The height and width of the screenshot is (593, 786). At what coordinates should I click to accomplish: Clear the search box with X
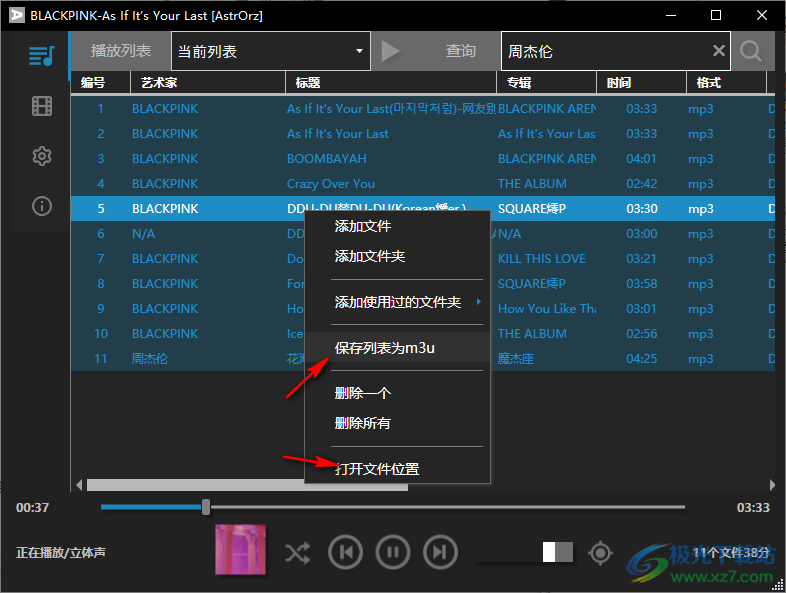(x=719, y=51)
